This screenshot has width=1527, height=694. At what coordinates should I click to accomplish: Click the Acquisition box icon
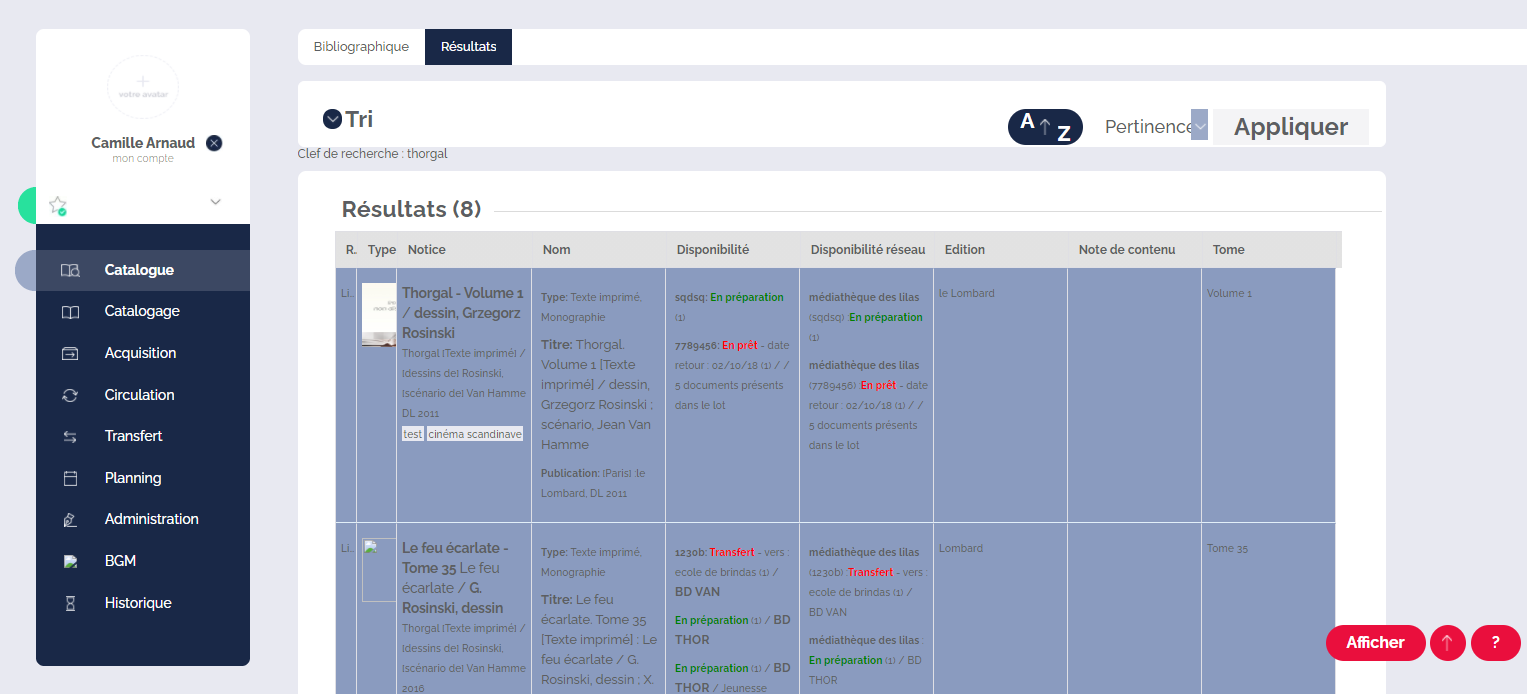click(x=70, y=353)
